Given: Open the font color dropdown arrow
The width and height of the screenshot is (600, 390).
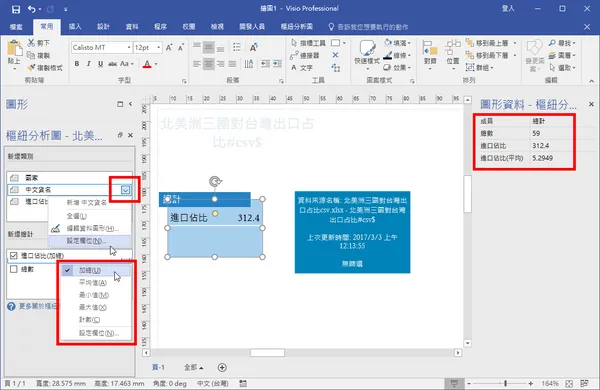Looking at the screenshot, I should [x=156, y=64].
